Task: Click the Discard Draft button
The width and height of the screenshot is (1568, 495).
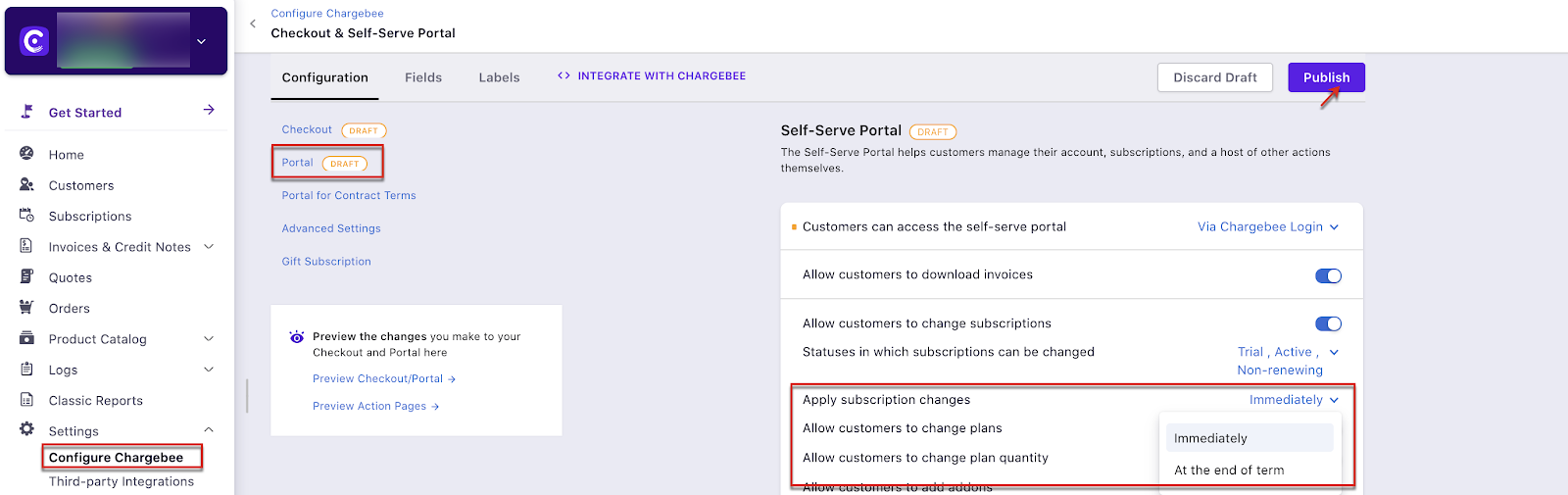Action: click(x=1215, y=77)
